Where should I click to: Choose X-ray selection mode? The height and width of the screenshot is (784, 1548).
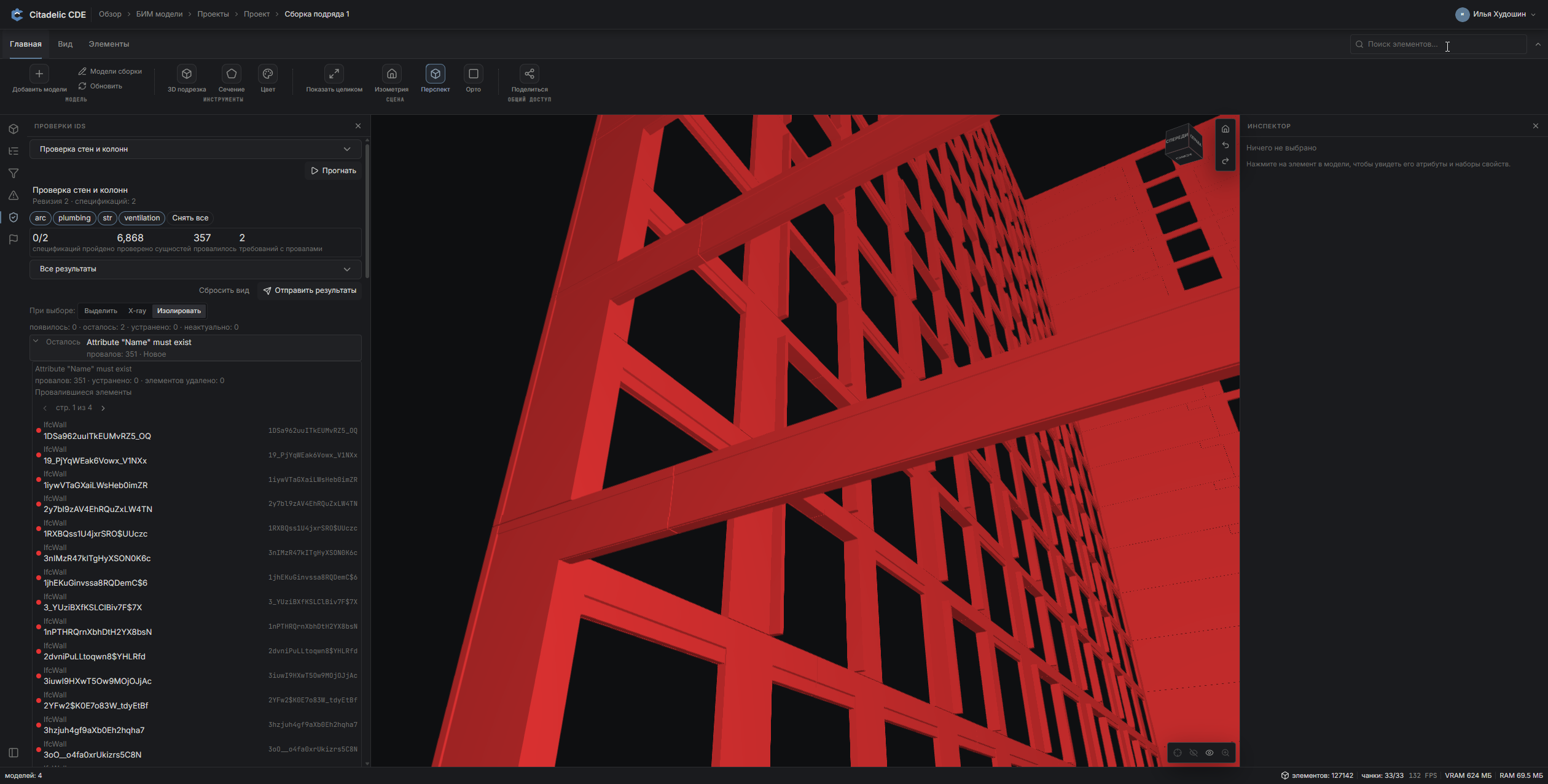click(x=137, y=311)
